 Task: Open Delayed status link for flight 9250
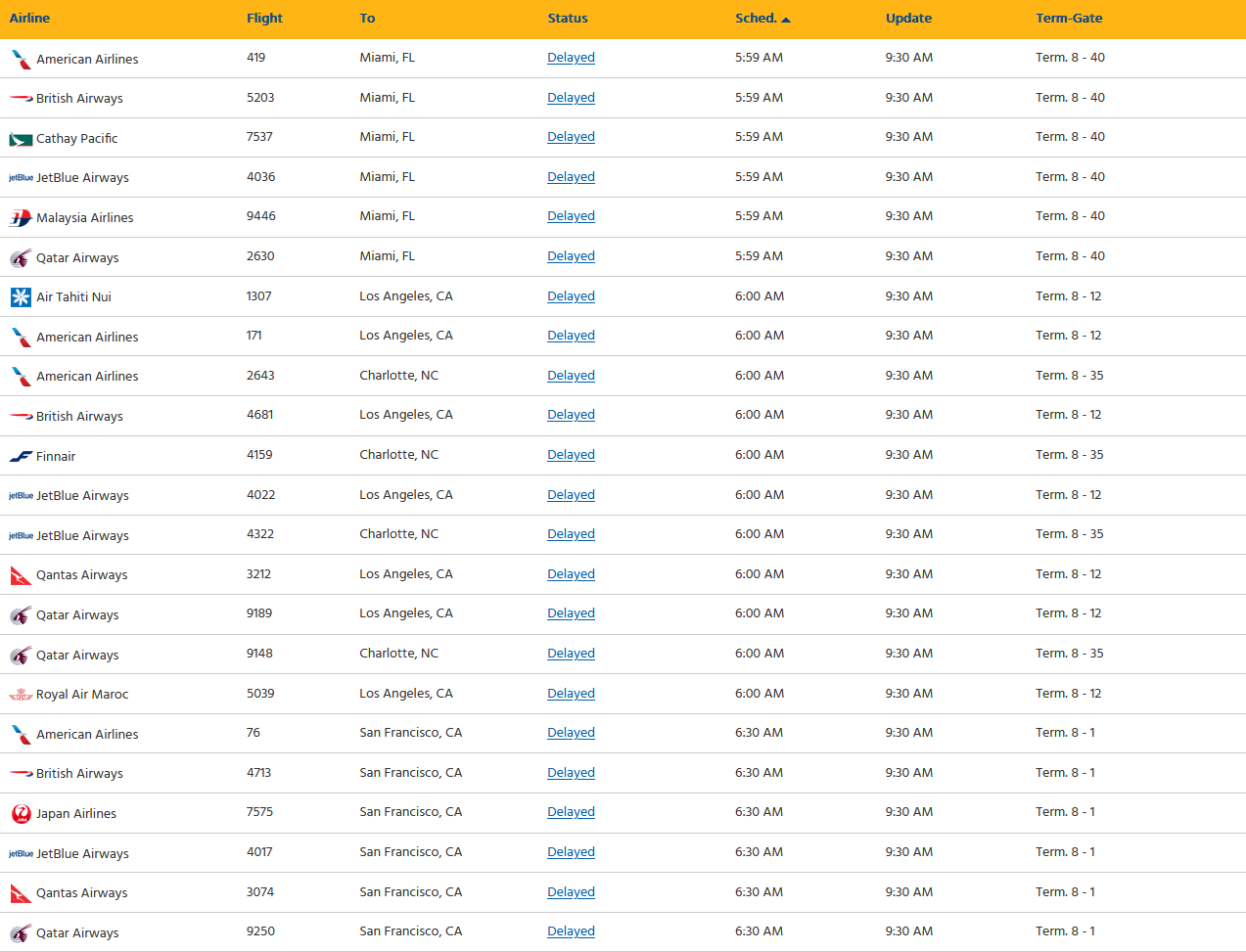click(x=571, y=931)
